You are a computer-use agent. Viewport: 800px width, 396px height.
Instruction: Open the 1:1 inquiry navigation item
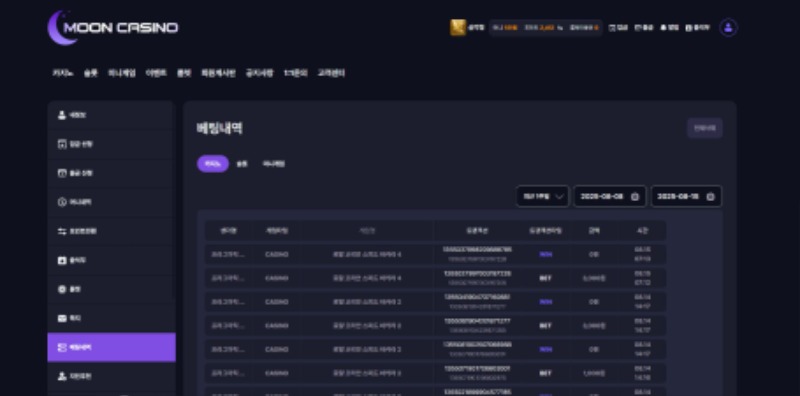(295, 73)
